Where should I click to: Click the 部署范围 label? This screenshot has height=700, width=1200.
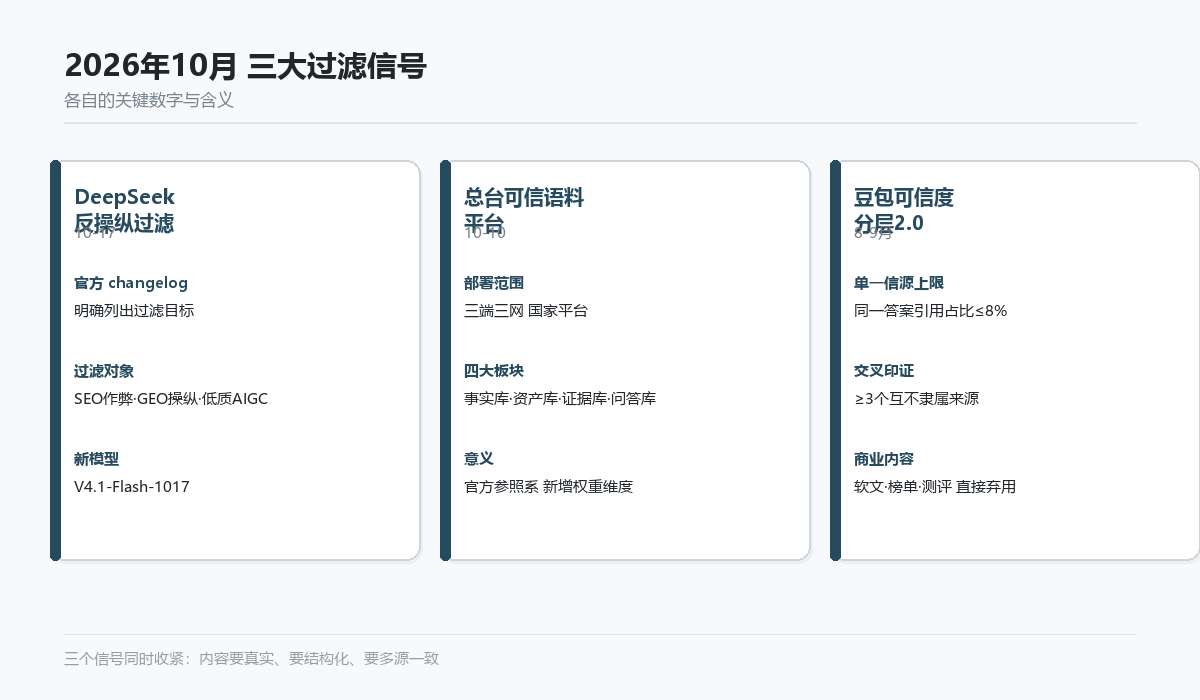point(494,283)
